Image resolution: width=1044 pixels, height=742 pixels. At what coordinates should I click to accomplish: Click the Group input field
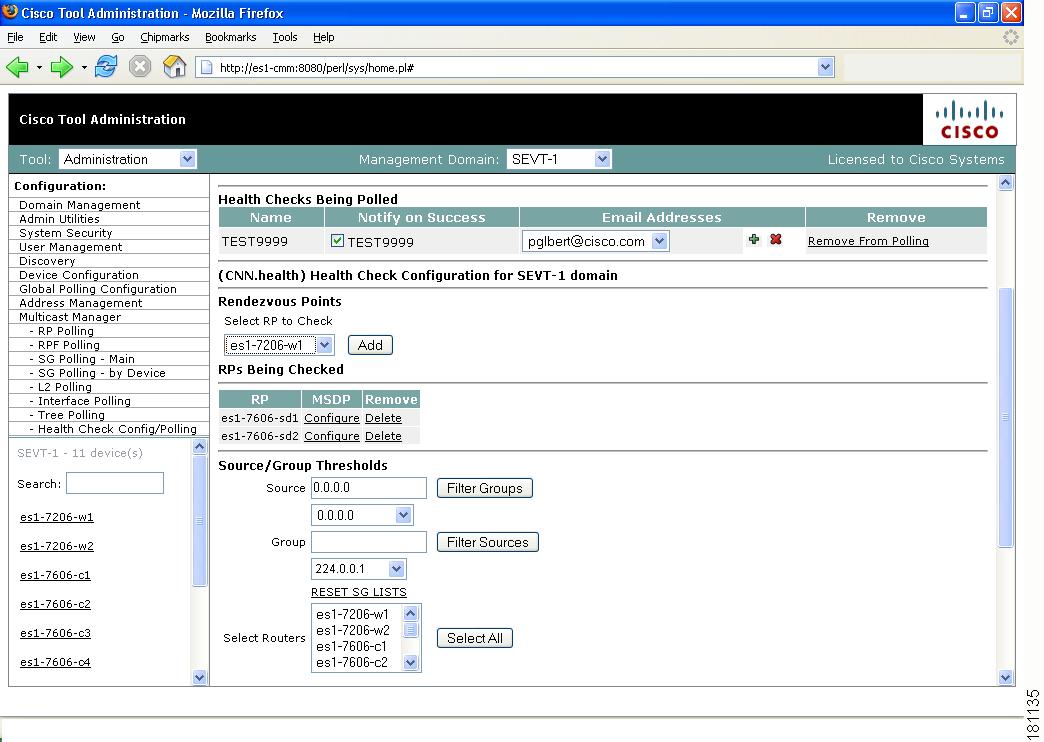(369, 542)
